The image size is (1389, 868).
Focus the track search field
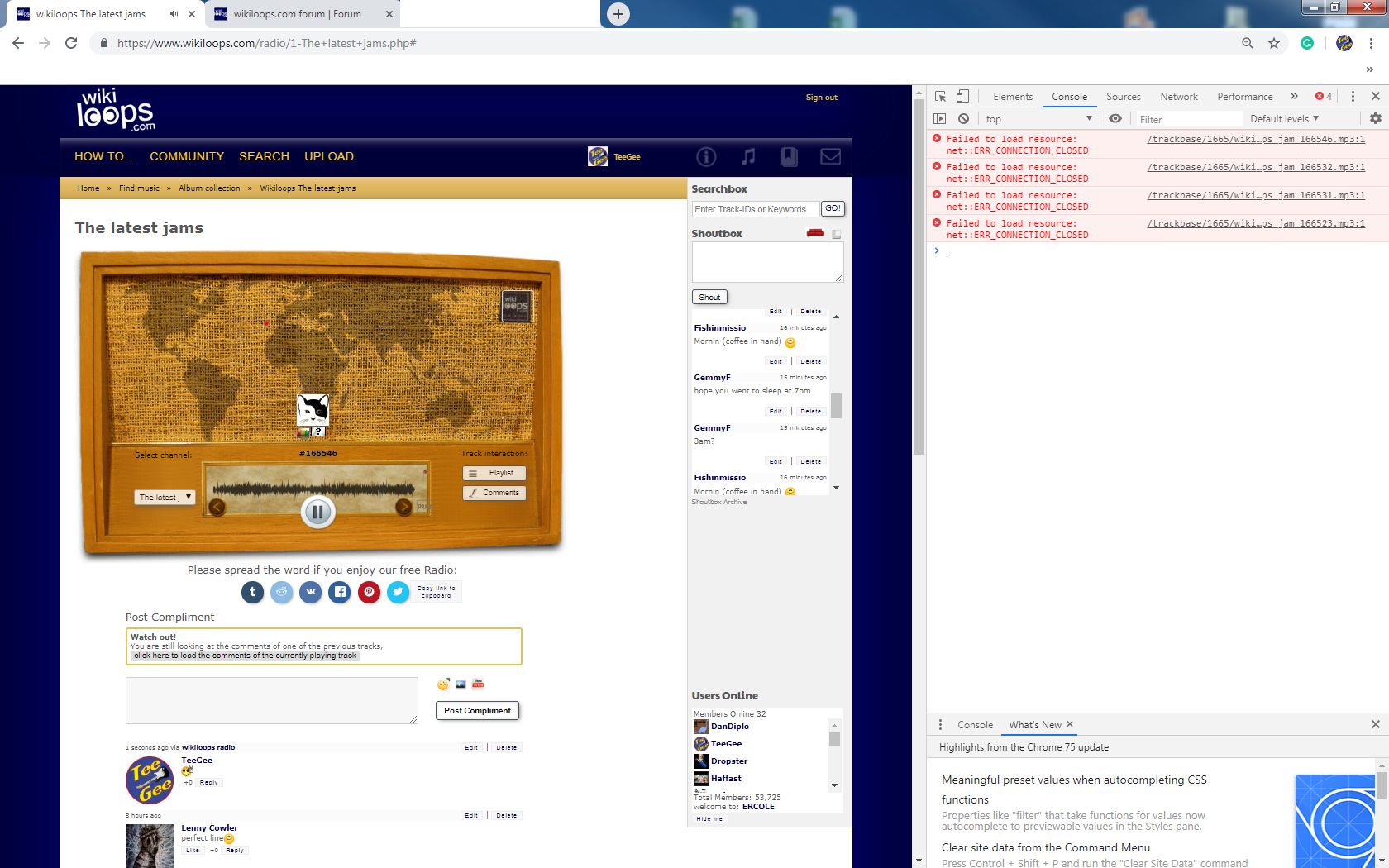point(756,209)
